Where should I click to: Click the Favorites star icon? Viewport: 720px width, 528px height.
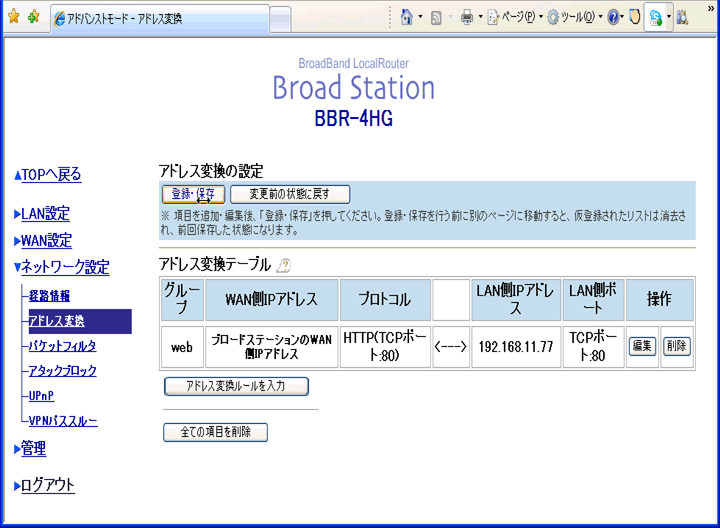(14, 17)
